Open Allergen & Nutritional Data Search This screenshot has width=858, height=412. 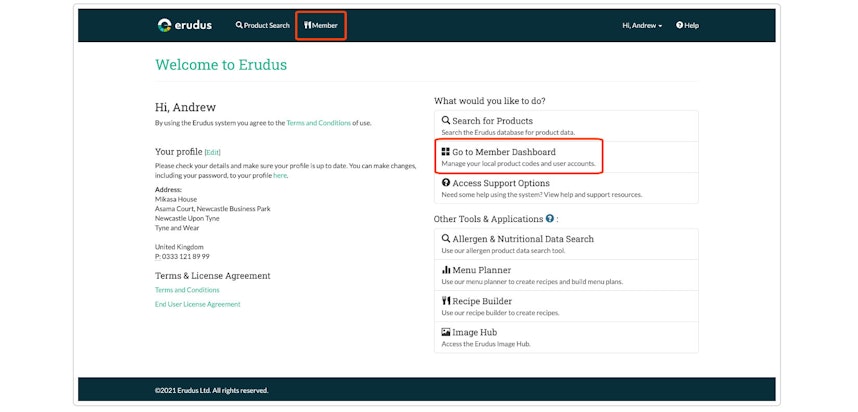(x=566, y=244)
